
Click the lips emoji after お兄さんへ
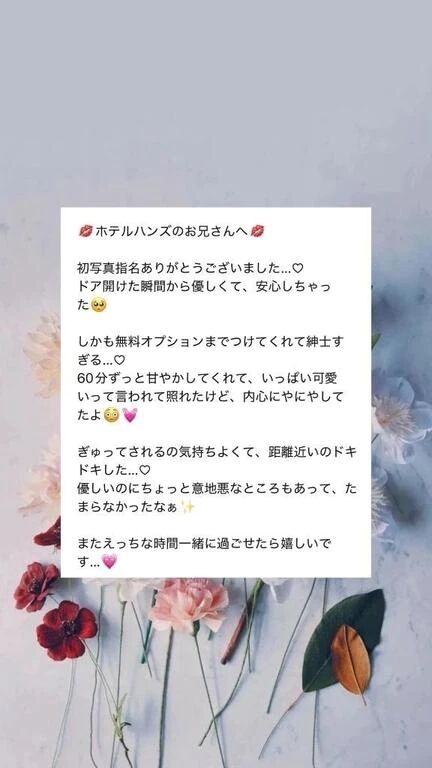coord(257,231)
